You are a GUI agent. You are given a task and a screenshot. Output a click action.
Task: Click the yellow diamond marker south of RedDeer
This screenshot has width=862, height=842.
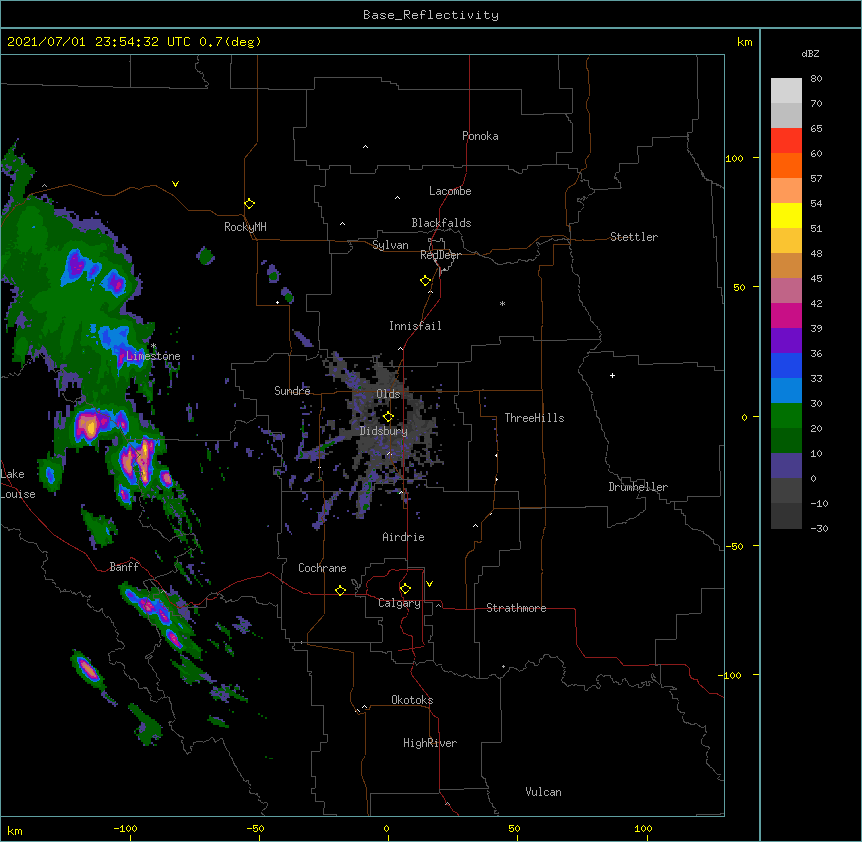pos(426,281)
